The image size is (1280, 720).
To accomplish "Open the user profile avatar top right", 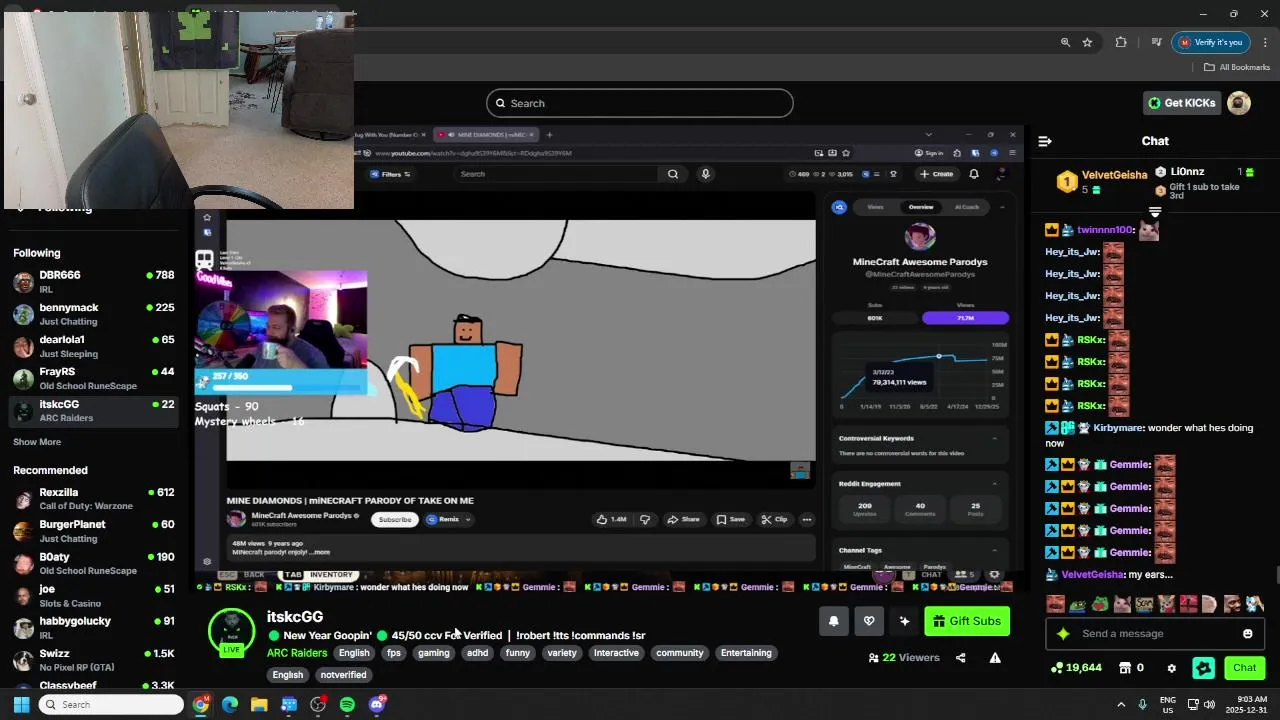I will tap(1239, 103).
